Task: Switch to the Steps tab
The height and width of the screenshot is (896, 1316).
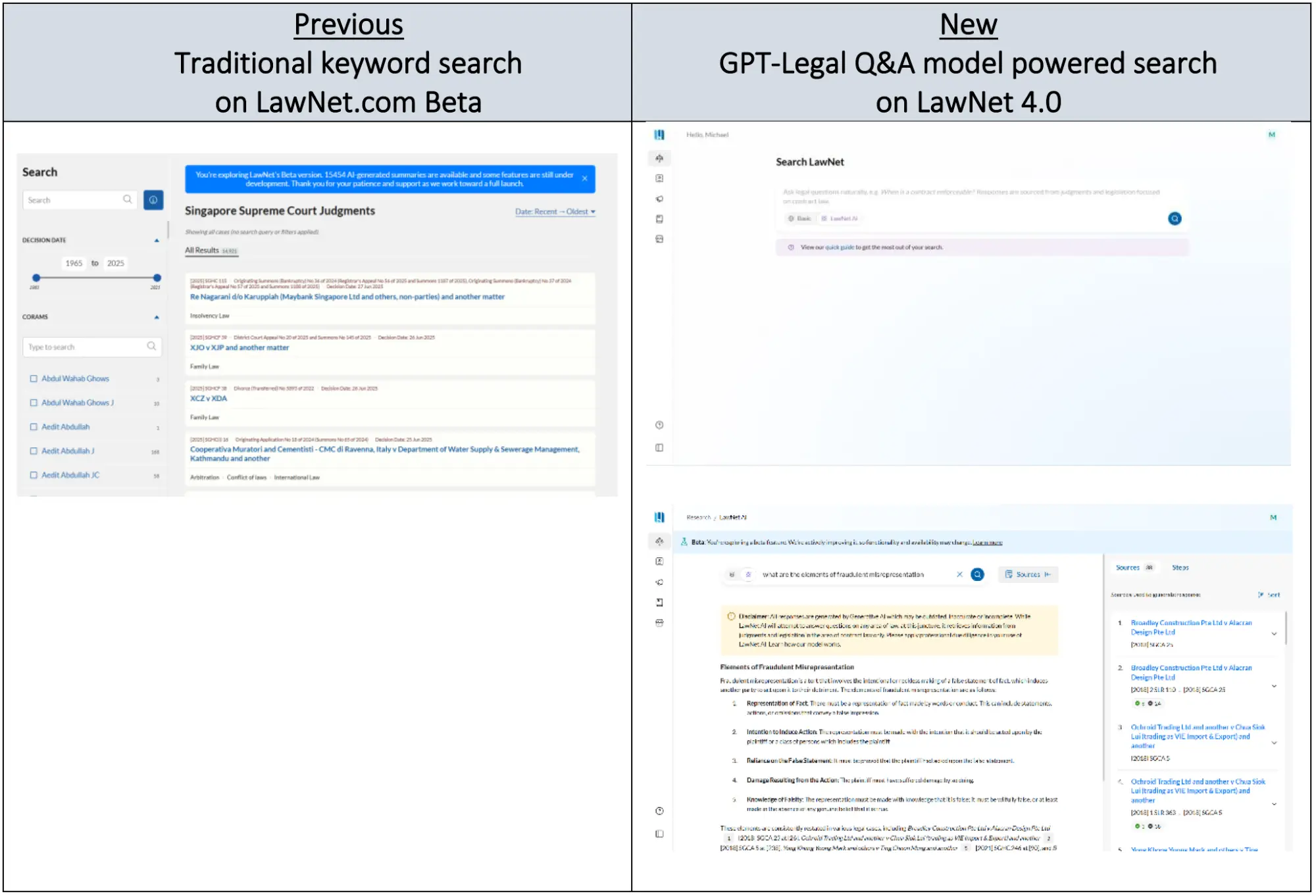Action: tap(1180, 568)
